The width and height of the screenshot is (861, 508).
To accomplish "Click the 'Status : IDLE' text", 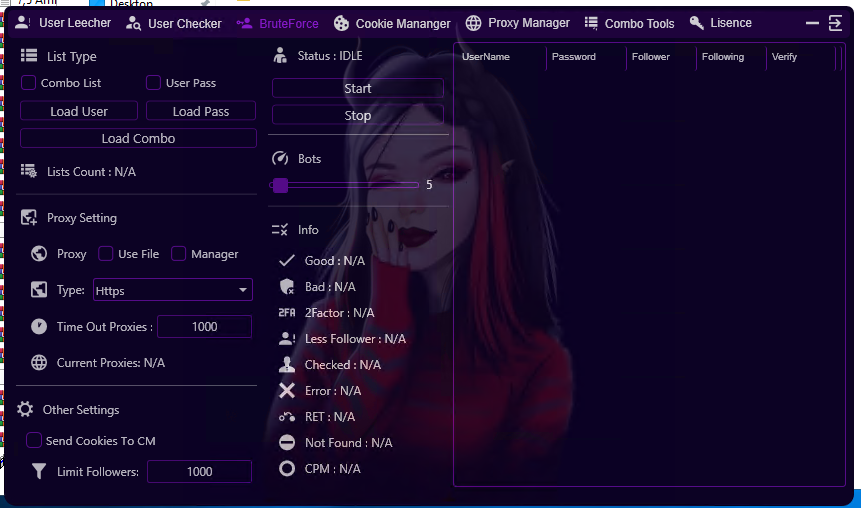I will point(330,55).
